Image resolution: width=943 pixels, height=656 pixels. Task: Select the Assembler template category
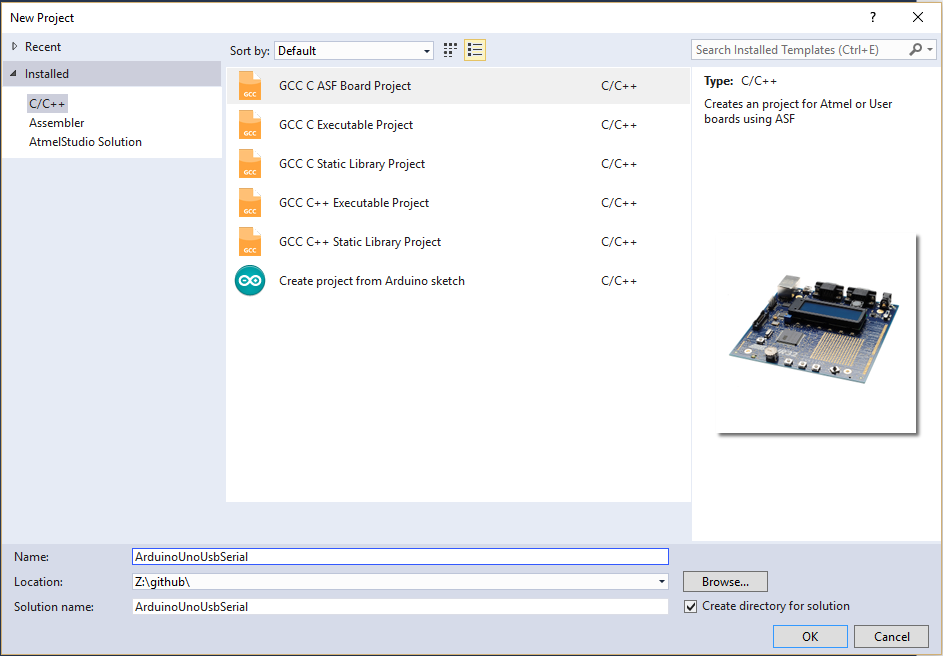pos(57,123)
